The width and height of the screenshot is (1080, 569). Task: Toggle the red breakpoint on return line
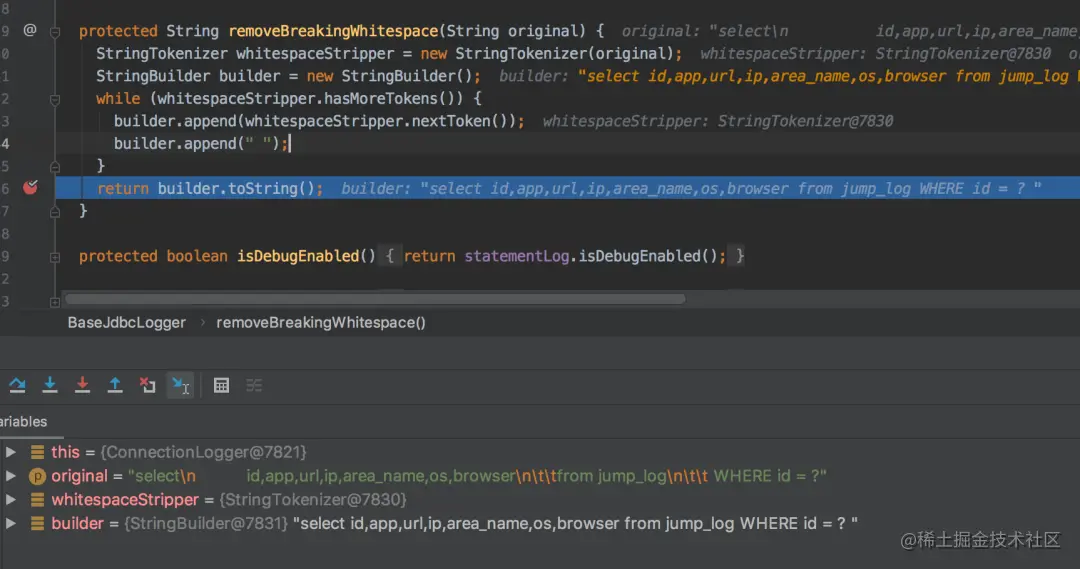30,187
